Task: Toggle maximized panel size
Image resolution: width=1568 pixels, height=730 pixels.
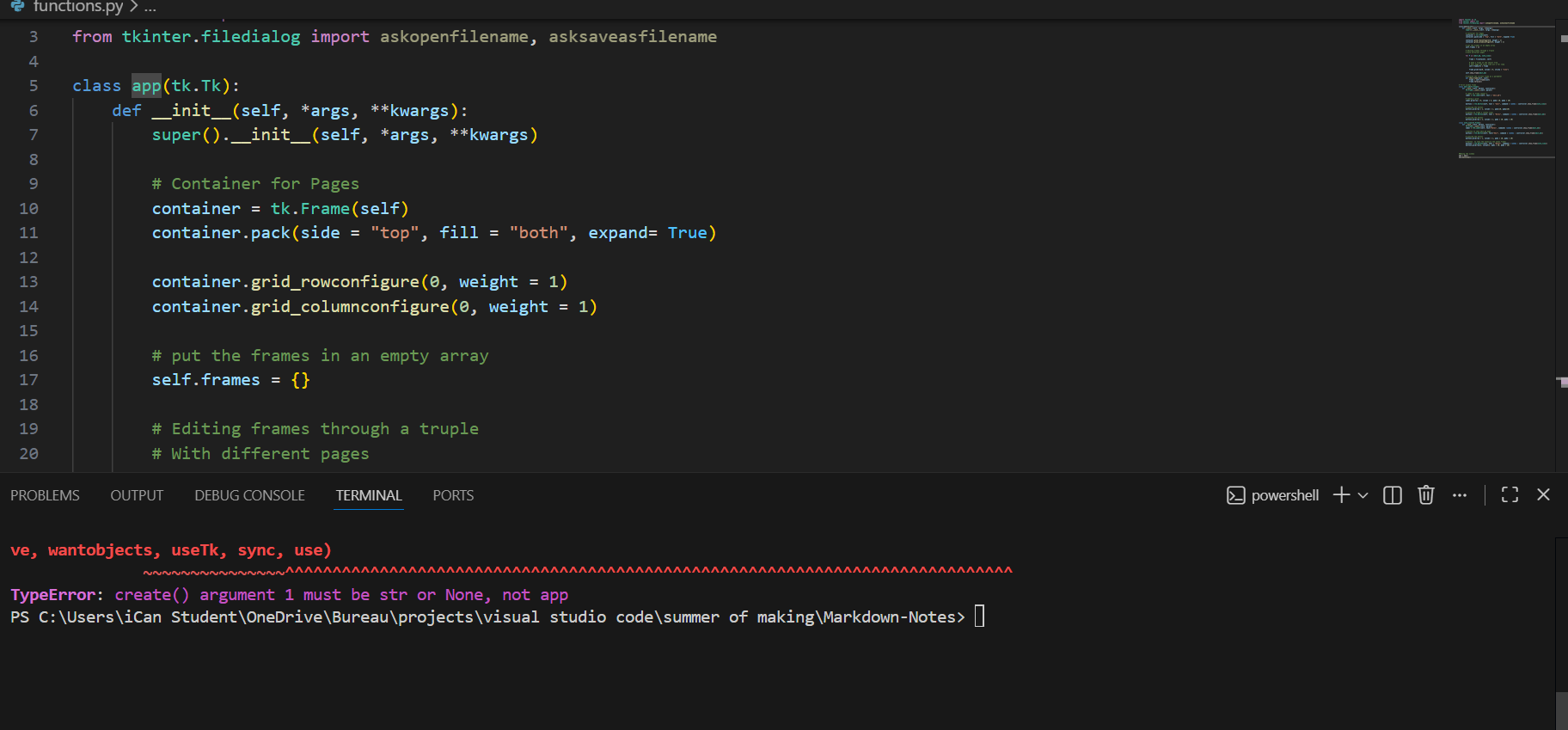Action: pyautogui.click(x=1510, y=495)
